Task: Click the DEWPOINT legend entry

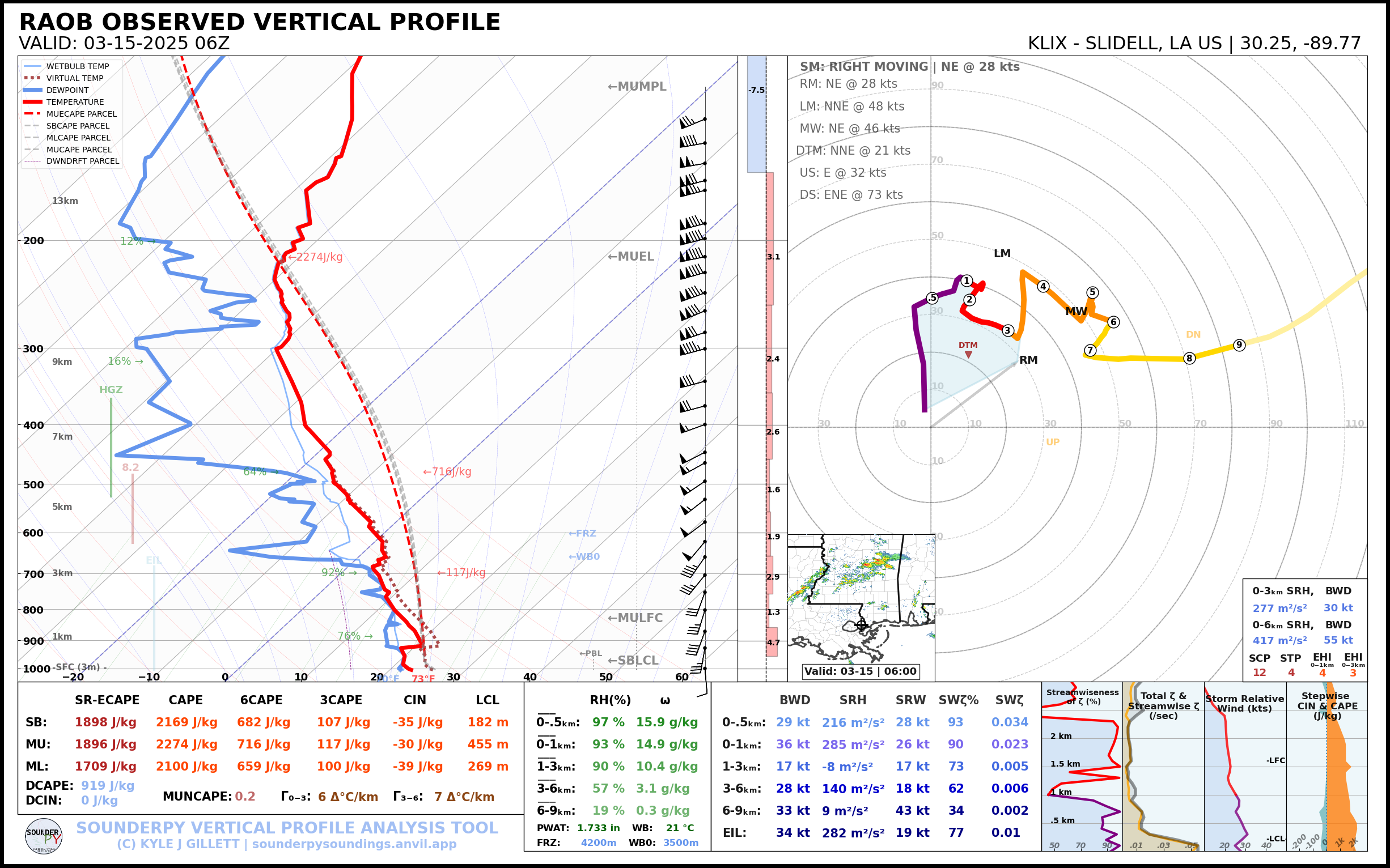Action: [x=67, y=90]
